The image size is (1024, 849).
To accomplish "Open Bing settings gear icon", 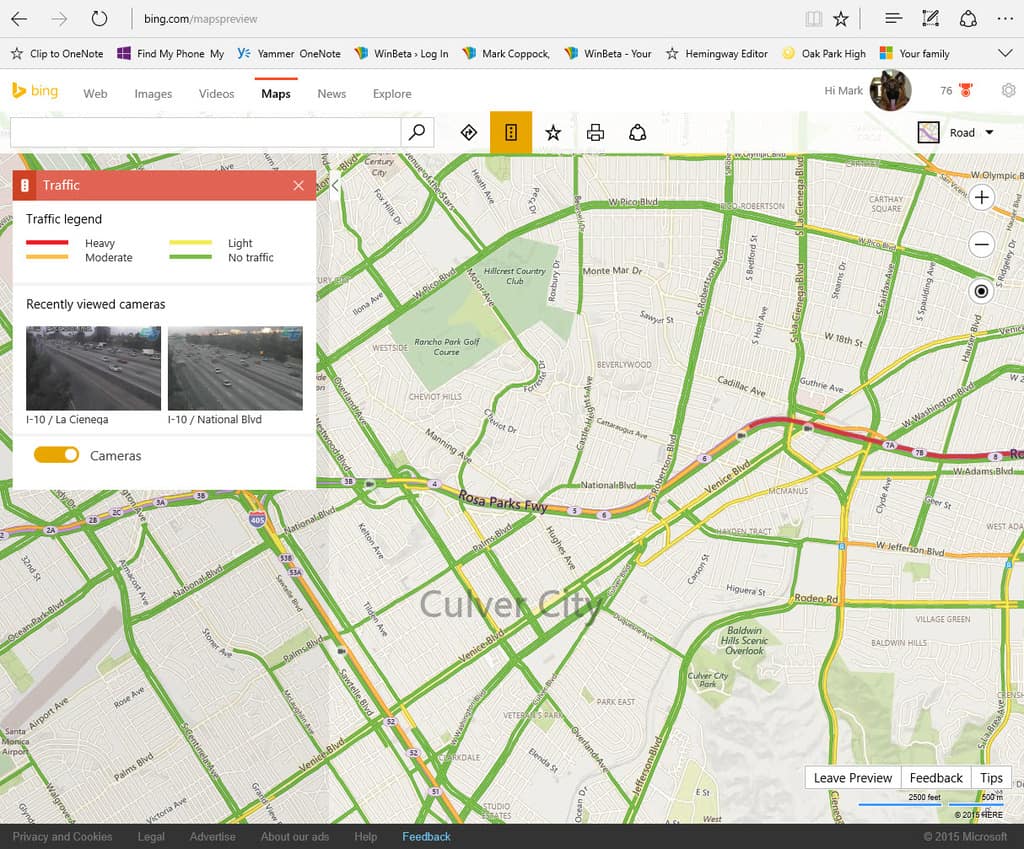I will [1008, 90].
